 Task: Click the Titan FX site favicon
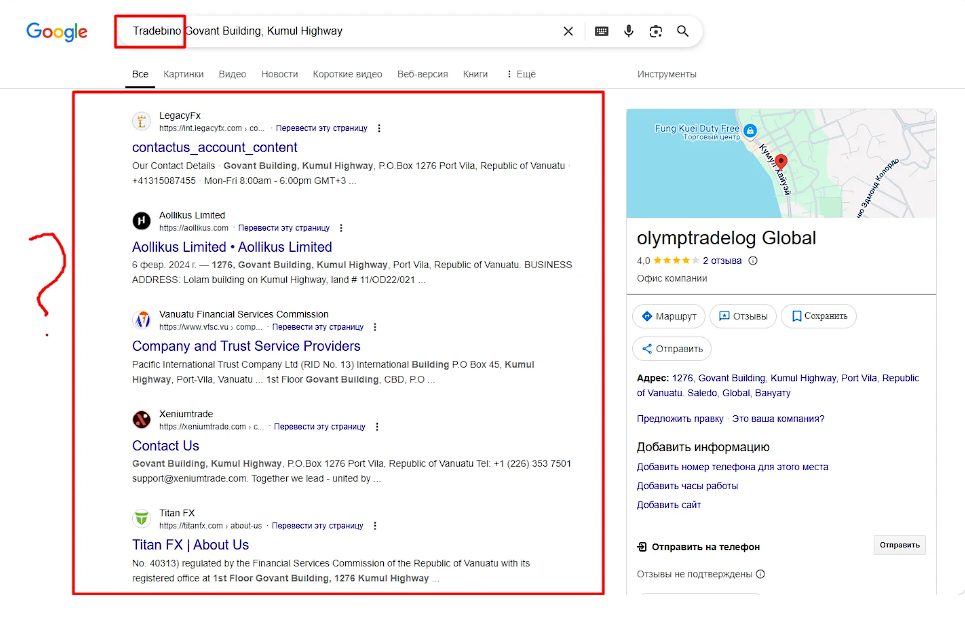coord(142,519)
